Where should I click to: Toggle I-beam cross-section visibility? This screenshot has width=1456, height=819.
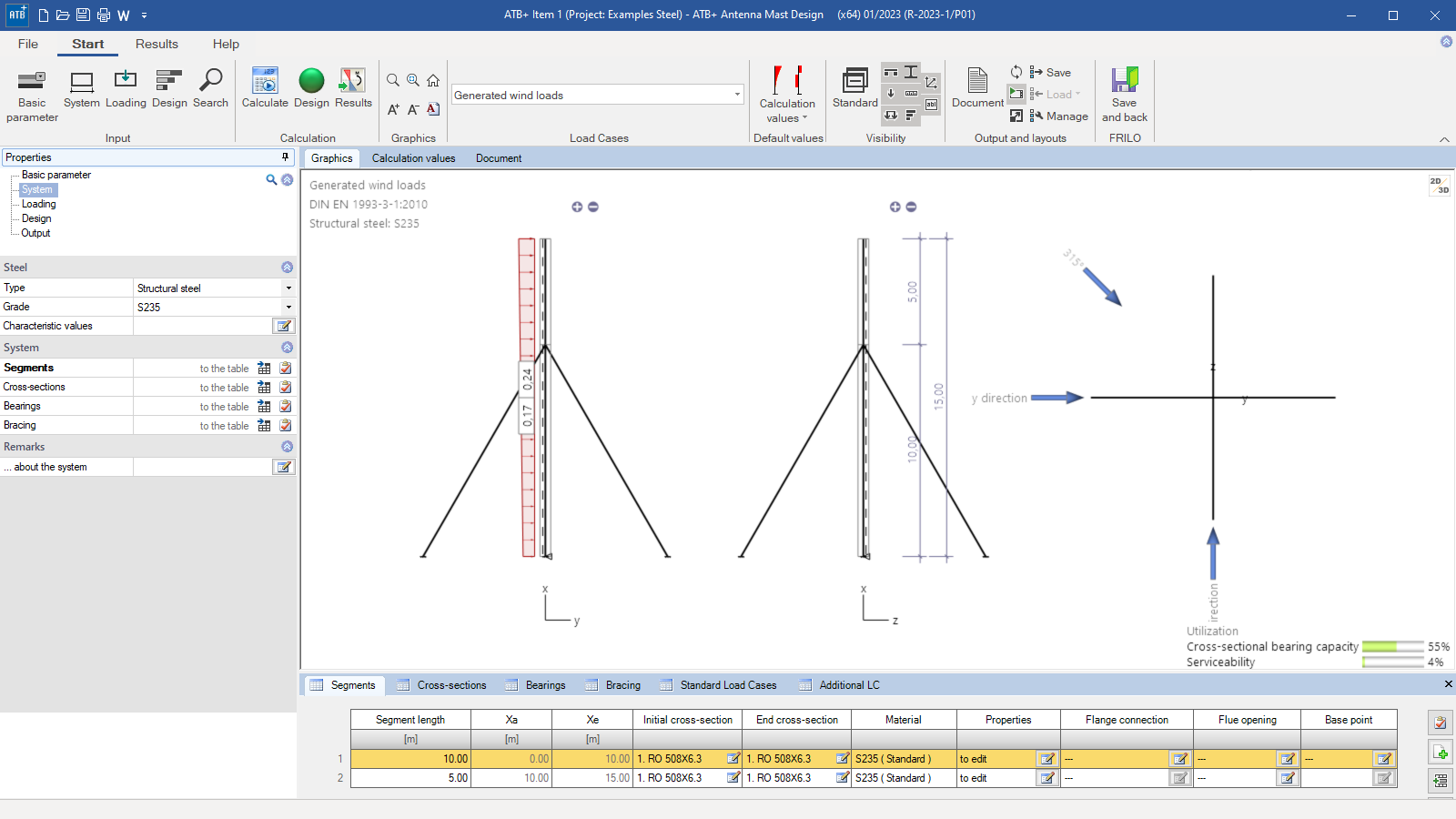pyautogui.click(x=911, y=72)
